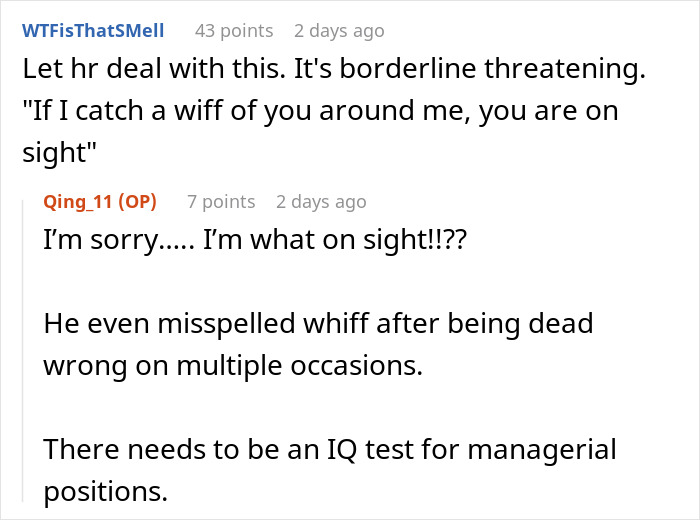This screenshot has width=700, height=520.
Task: Click the 'Let hr deal with this' line
Action: coord(328,71)
